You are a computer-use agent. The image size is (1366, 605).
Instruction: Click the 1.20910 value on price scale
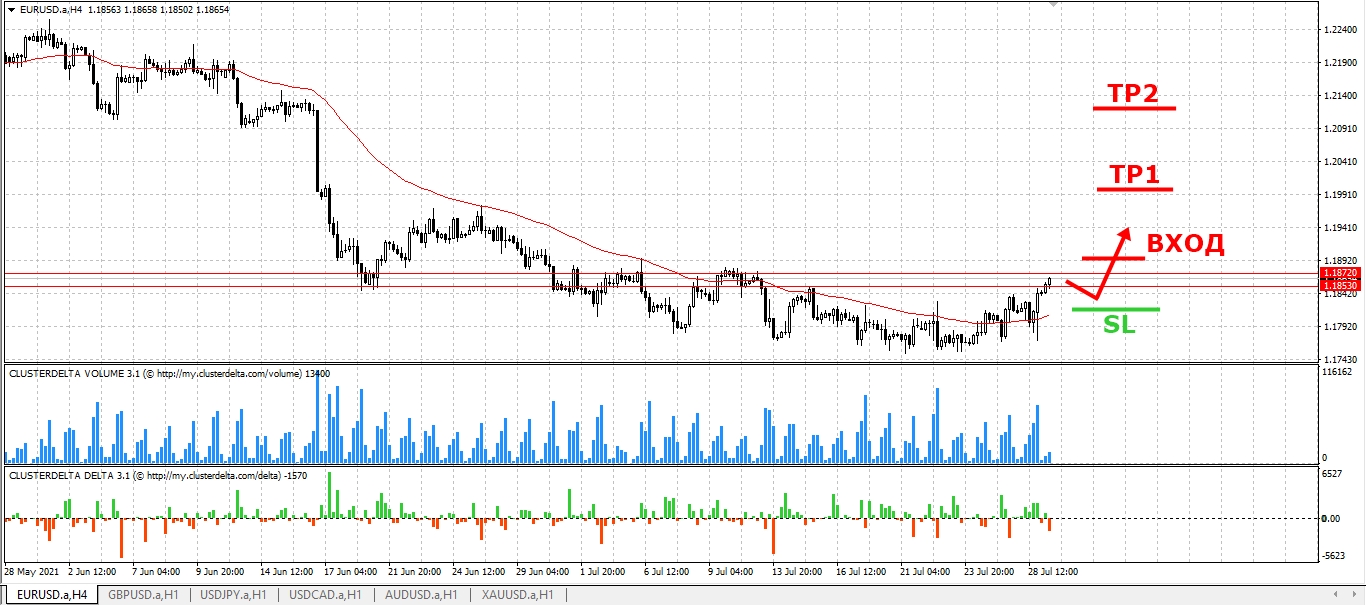point(1339,129)
